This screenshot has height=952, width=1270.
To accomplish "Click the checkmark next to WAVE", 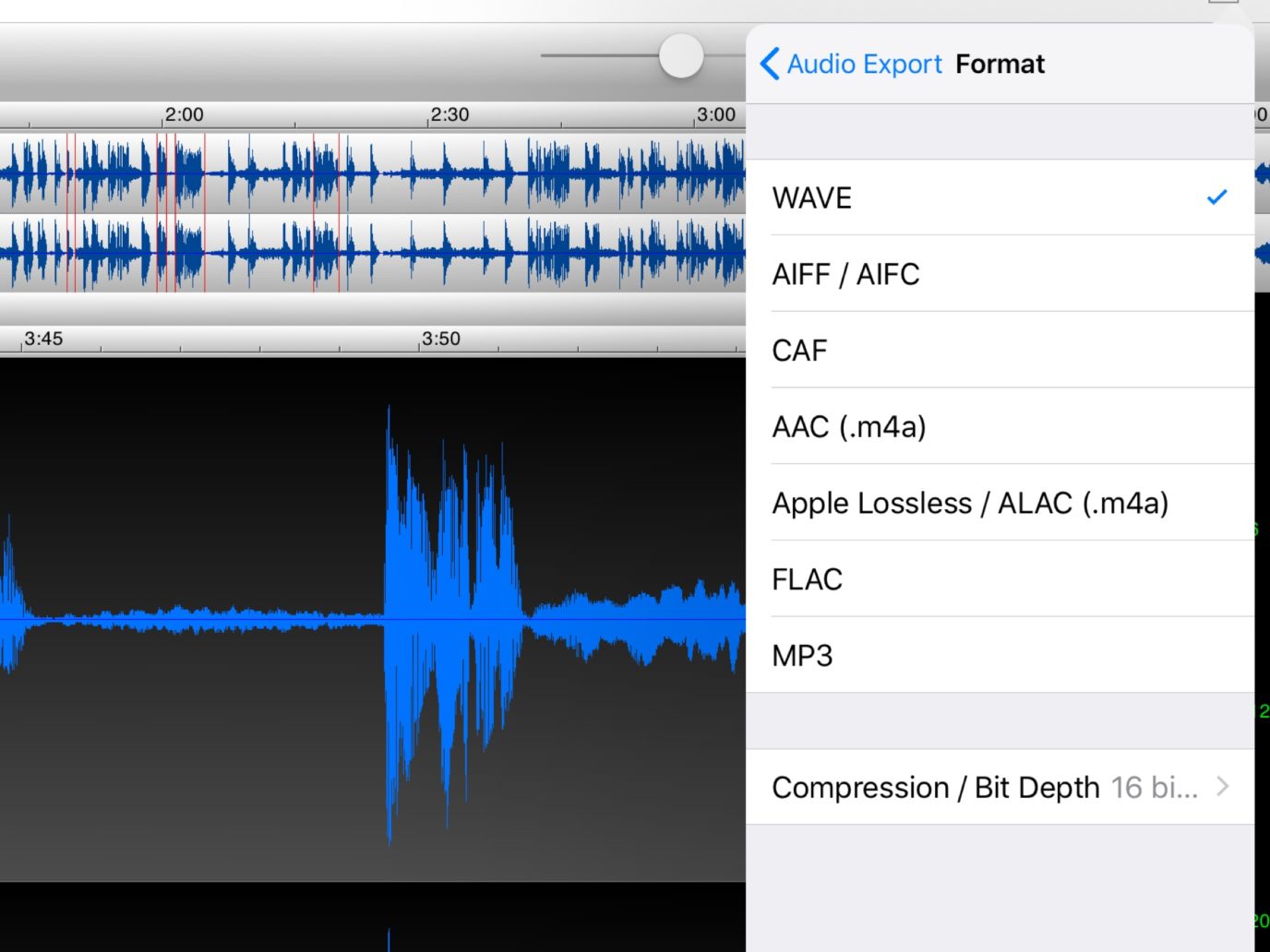I will pyautogui.click(x=1216, y=196).
